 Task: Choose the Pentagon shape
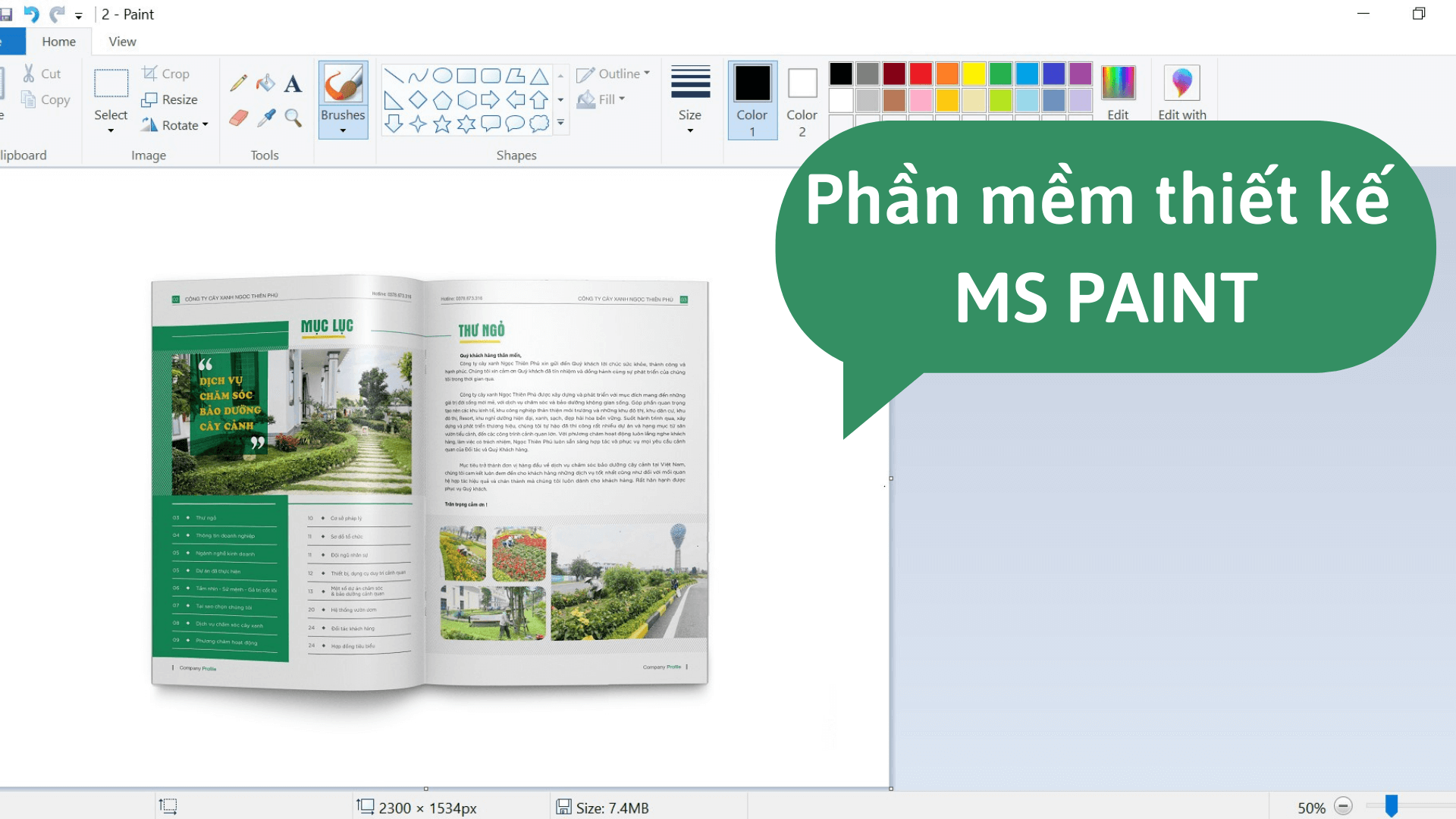[x=442, y=100]
